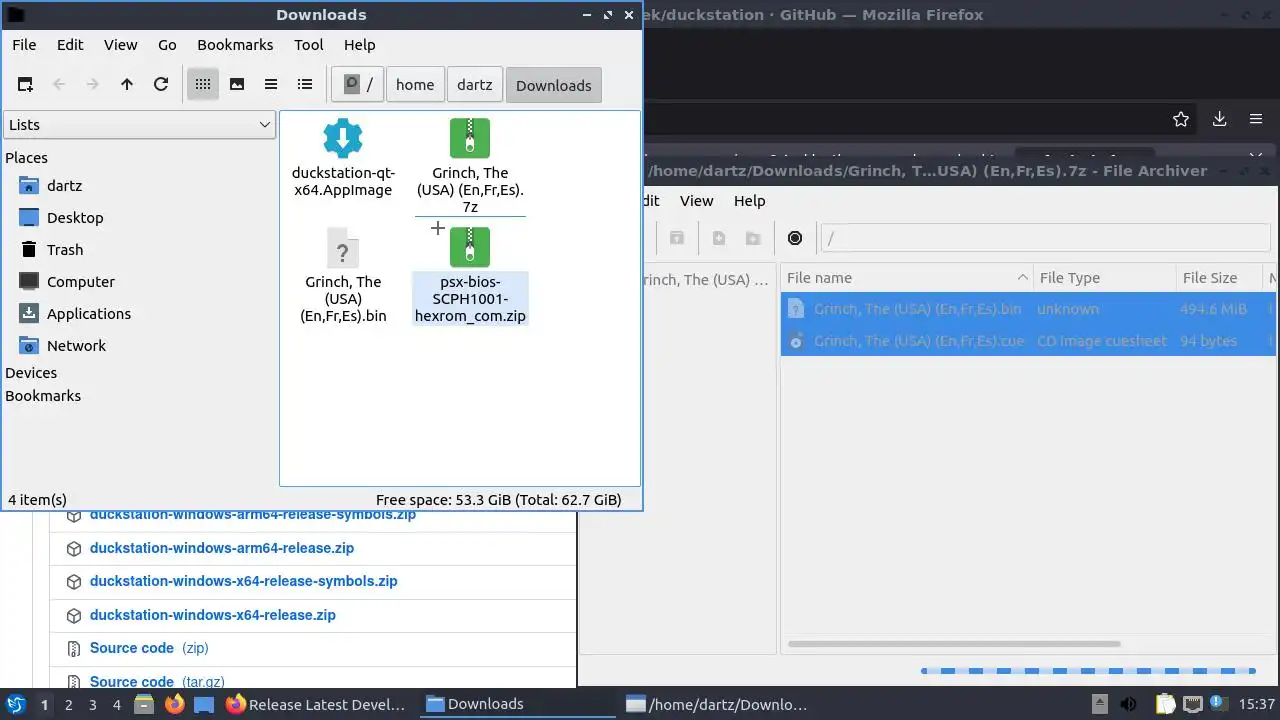The width and height of the screenshot is (1280, 720).
Task: Click add files icon in File Archiver
Action: (719, 238)
